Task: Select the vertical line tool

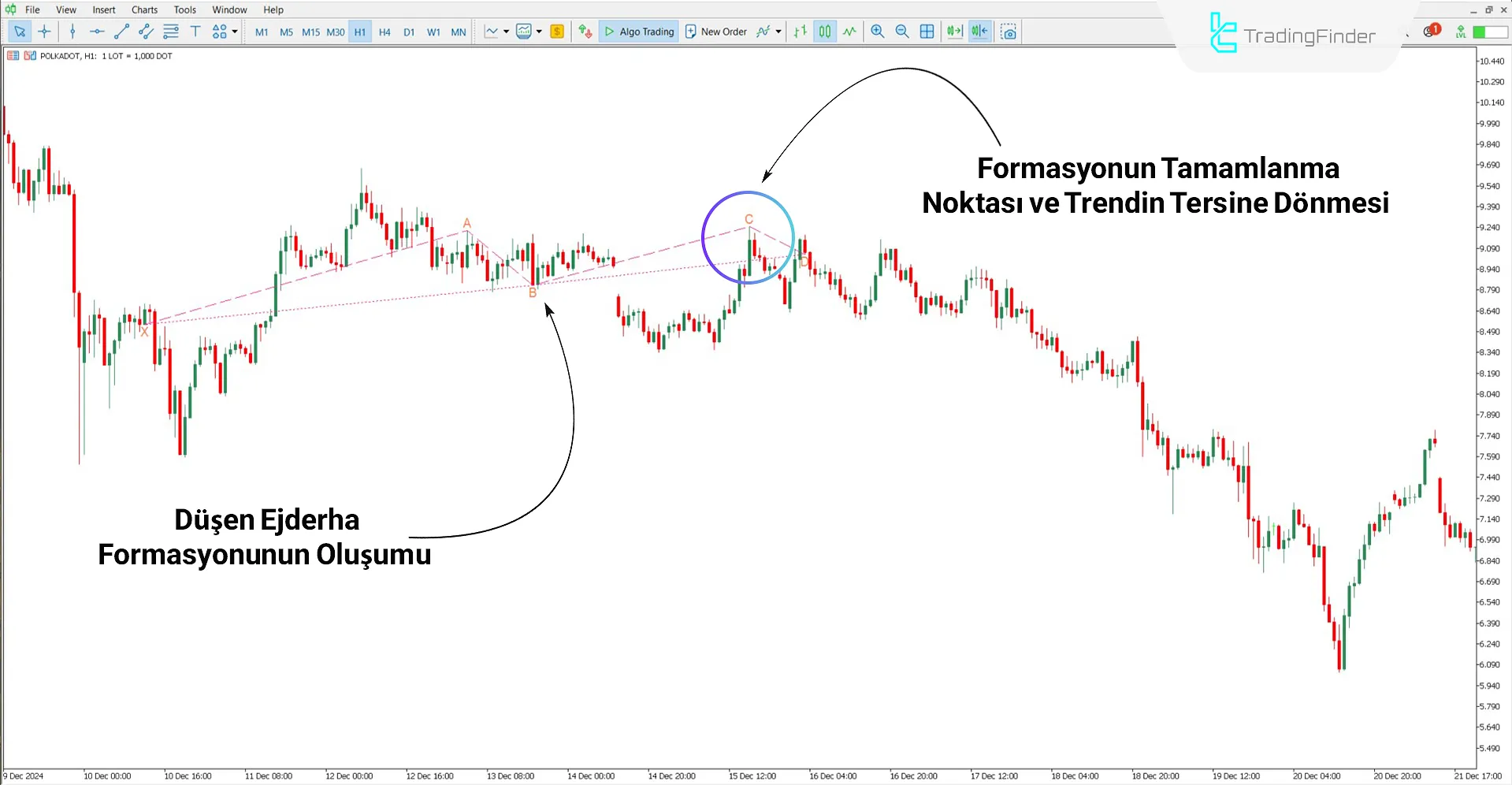Action: pyautogui.click(x=72, y=32)
